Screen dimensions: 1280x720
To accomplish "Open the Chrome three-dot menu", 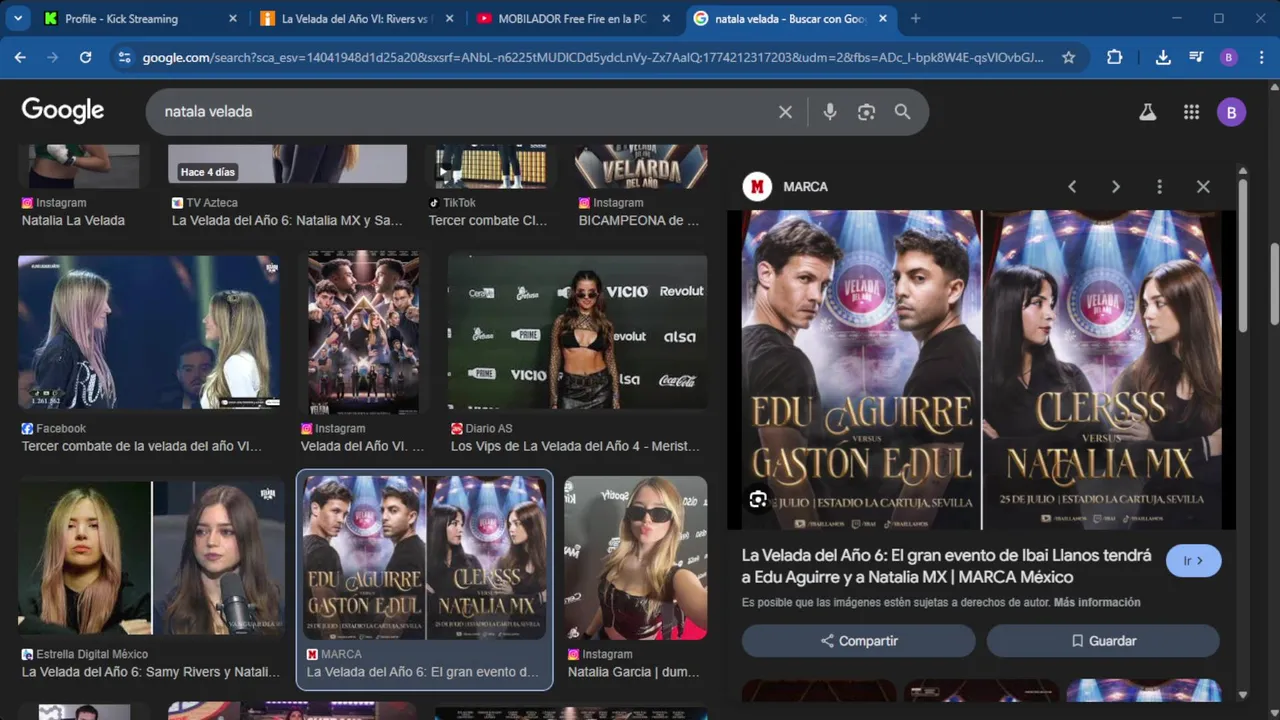I will click(x=1261, y=58).
